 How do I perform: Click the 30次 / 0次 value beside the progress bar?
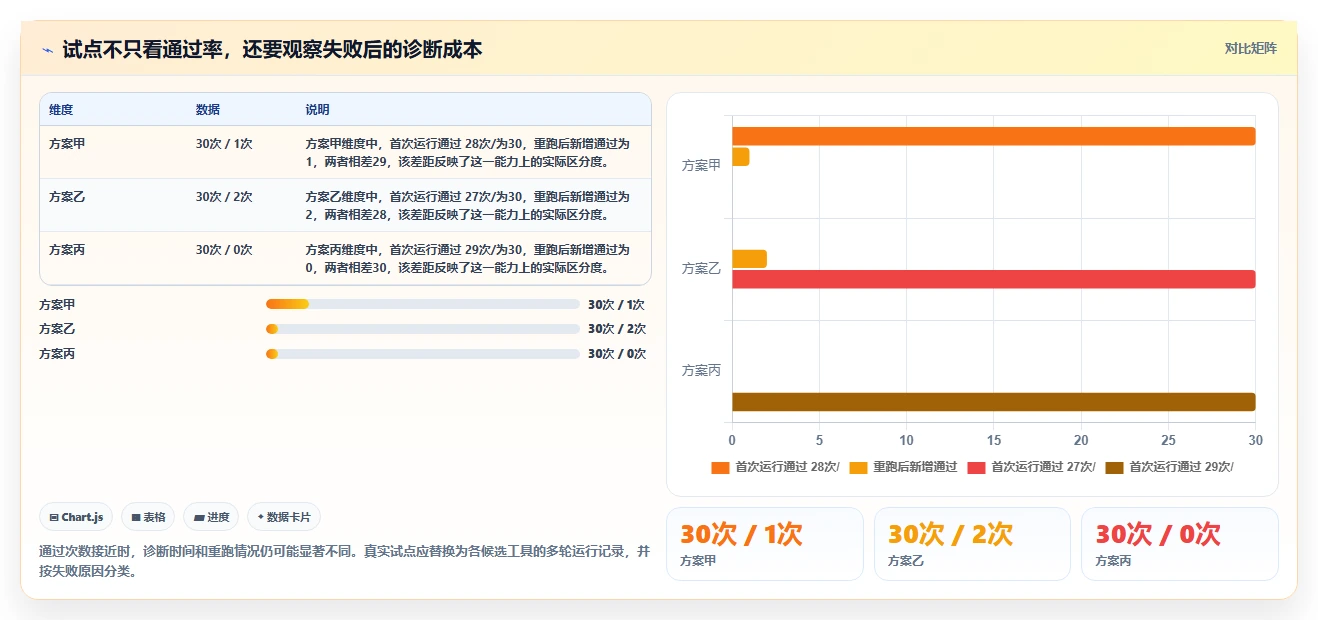pos(617,354)
